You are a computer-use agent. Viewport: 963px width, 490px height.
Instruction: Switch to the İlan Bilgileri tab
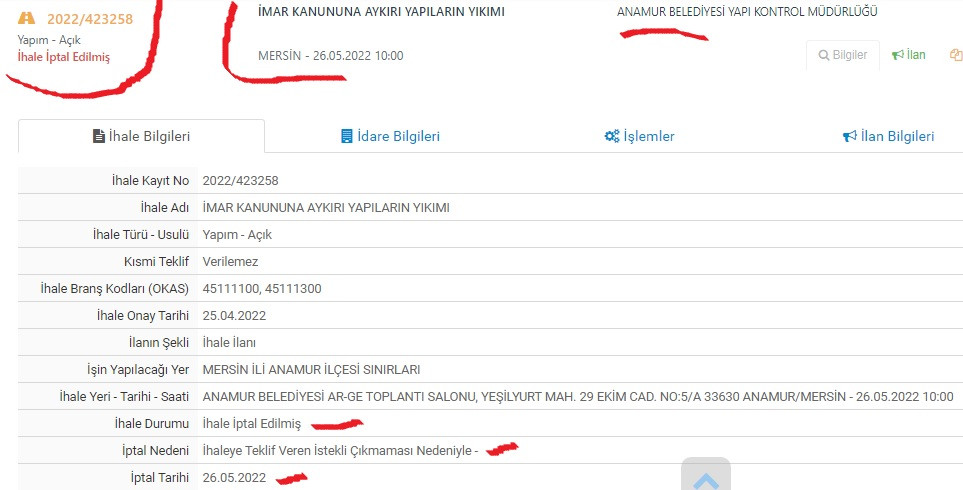889,136
